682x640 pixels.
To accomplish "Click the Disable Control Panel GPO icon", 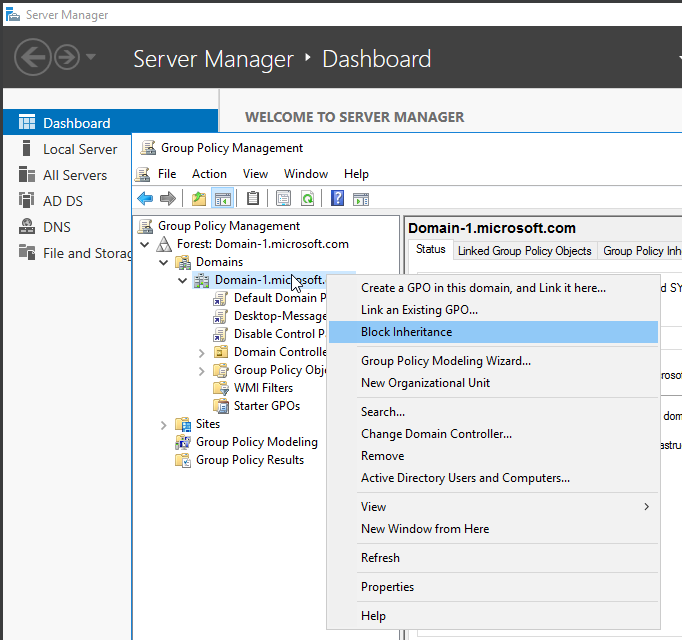I will (221, 334).
